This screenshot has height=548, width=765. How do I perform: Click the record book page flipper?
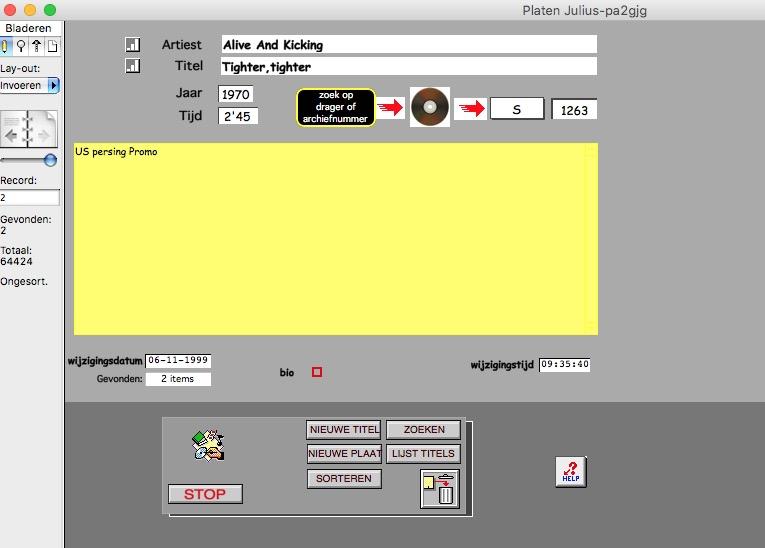29,130
